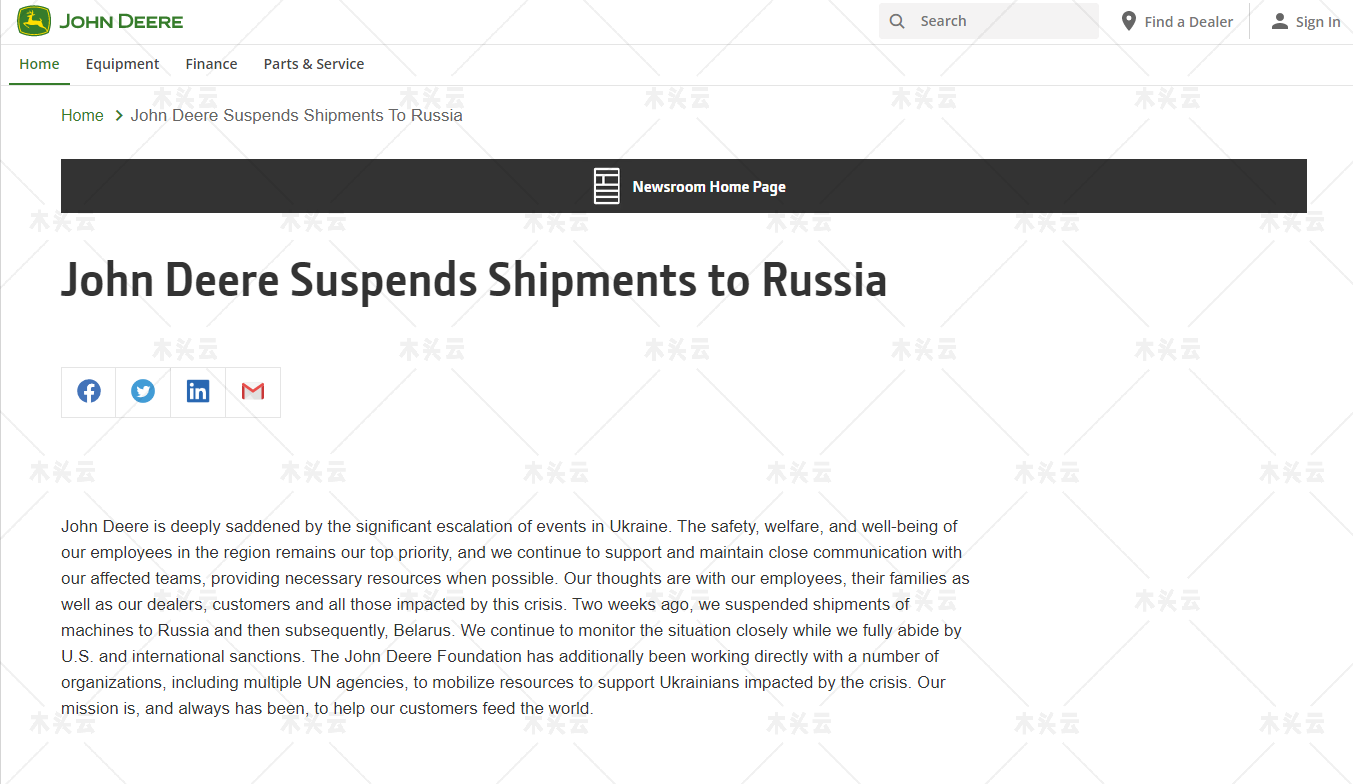The width and height of the screenshot is (1353, 784).
Task: Click the breadcrumb chevron separator
Action: click(119, 116)
